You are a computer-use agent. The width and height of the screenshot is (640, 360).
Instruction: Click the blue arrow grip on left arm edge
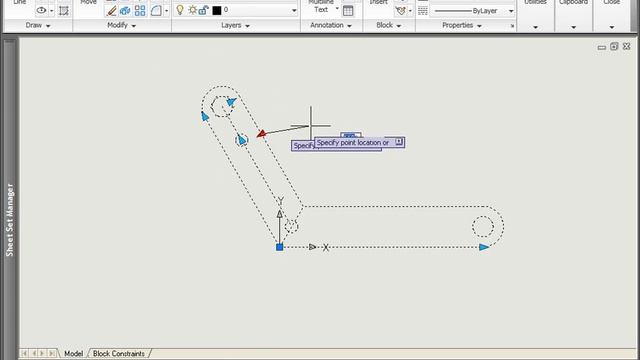click(x=205, y=117)
